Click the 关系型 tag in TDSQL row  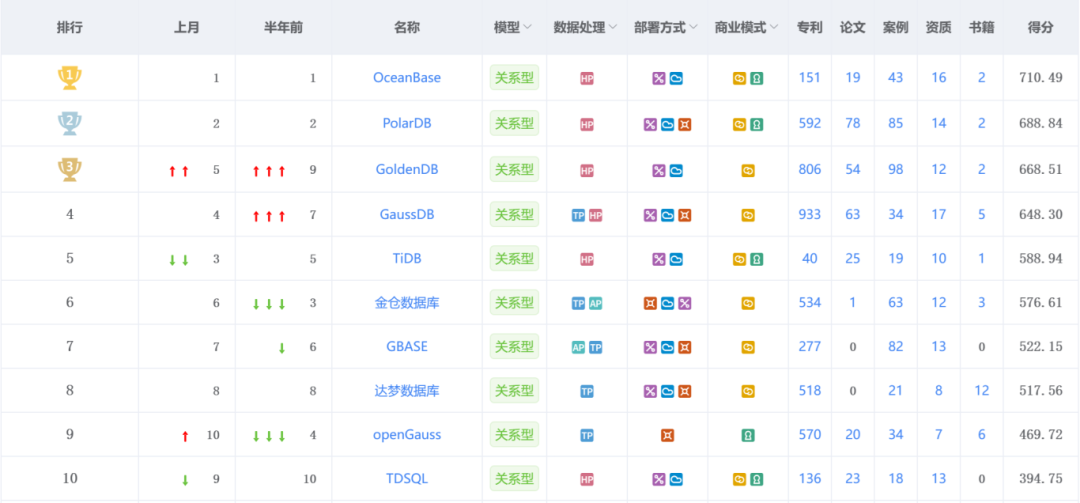click(x=514, y=478)
